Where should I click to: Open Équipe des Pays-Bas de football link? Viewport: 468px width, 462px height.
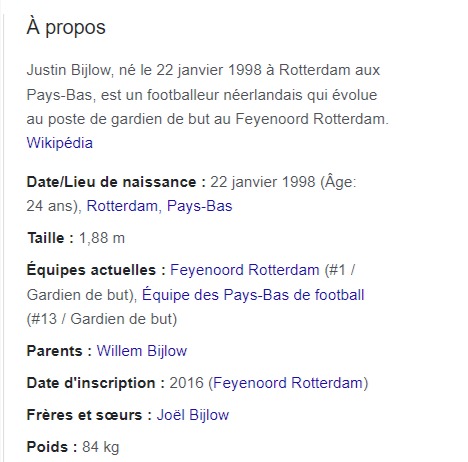[x=253, y=295]
